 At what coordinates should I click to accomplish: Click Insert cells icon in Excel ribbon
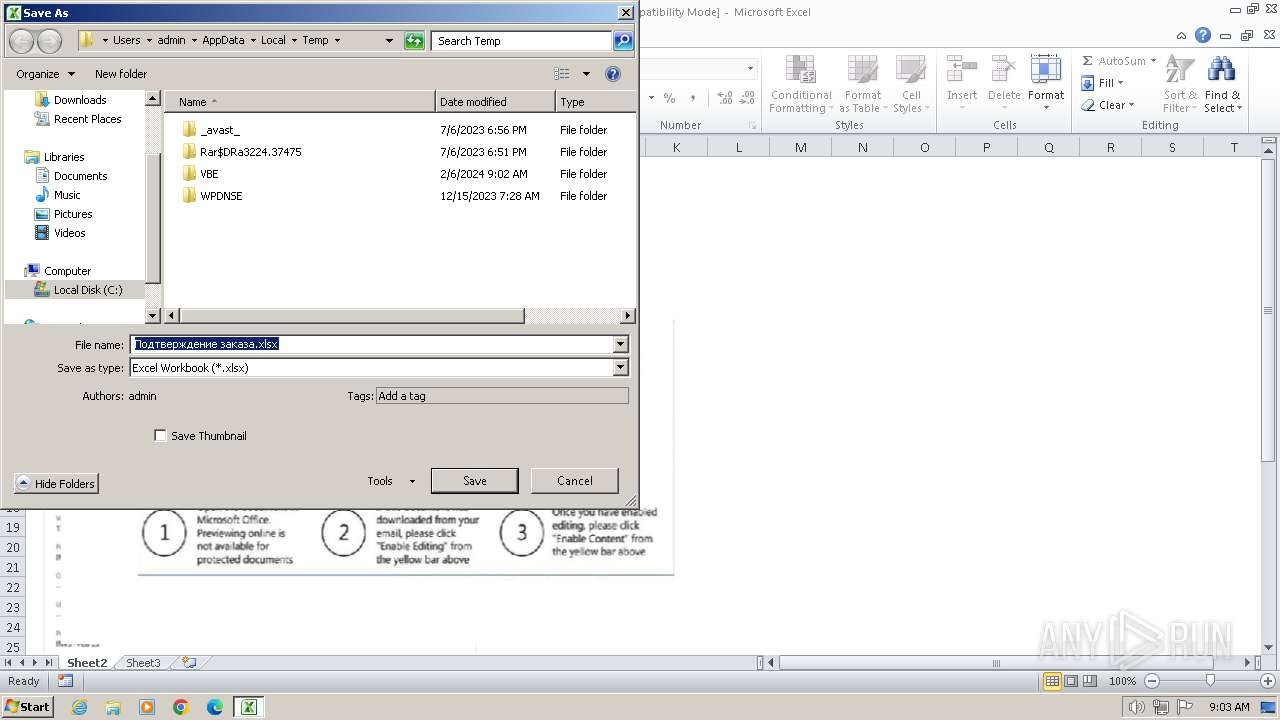pos(962,70)
